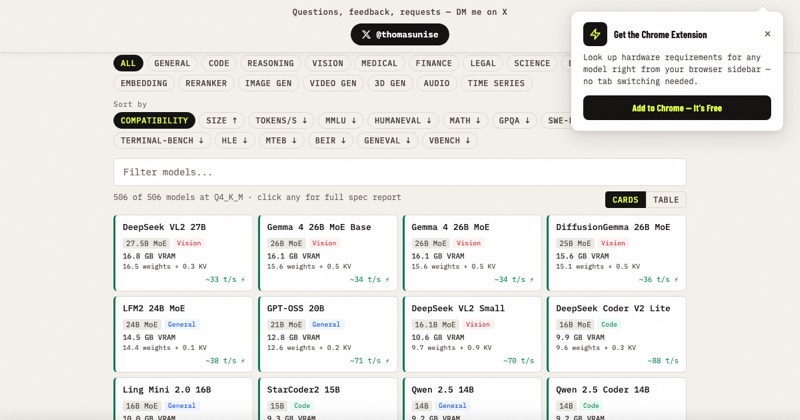
Task: Filter by MEDICAL category
Action: click(x=379, y=63)
